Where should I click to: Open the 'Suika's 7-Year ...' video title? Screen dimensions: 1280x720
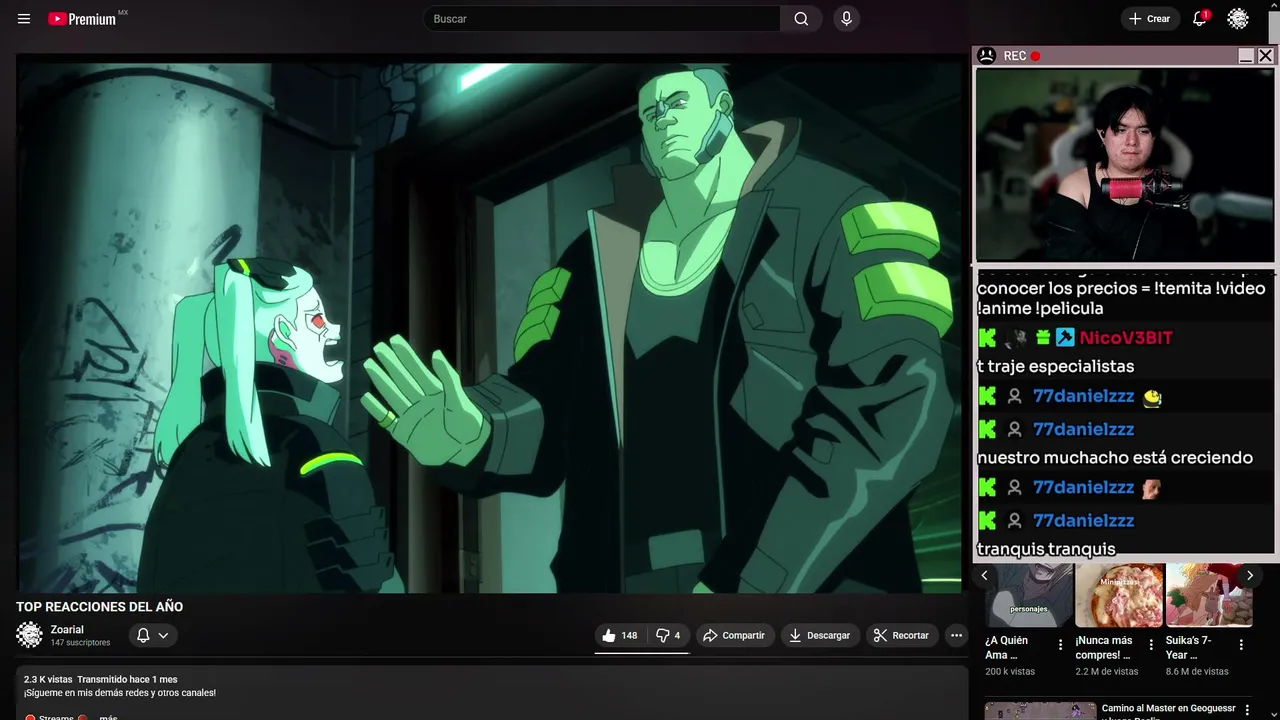click(1188, 648)
